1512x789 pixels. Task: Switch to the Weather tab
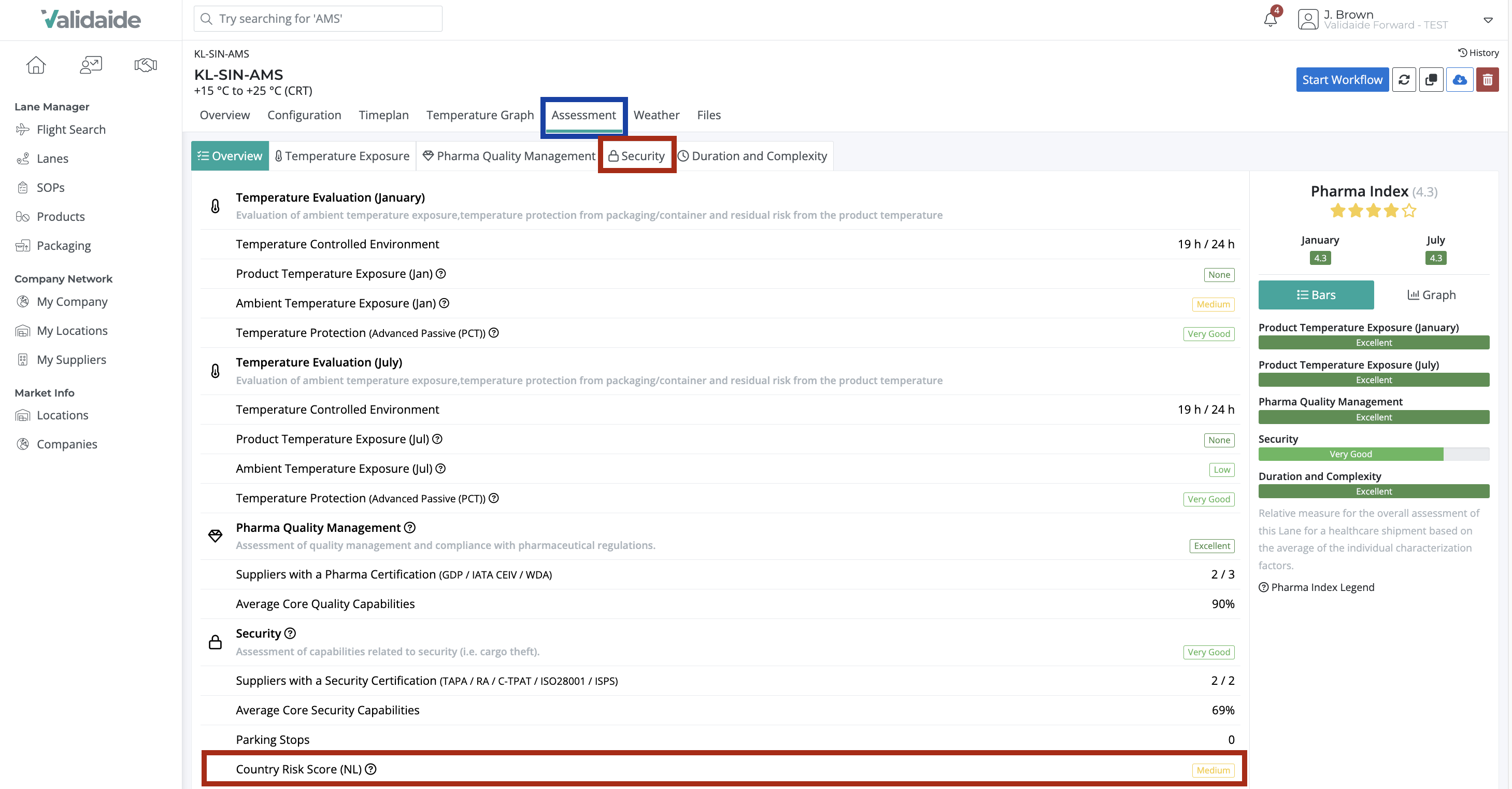point(656,115)
